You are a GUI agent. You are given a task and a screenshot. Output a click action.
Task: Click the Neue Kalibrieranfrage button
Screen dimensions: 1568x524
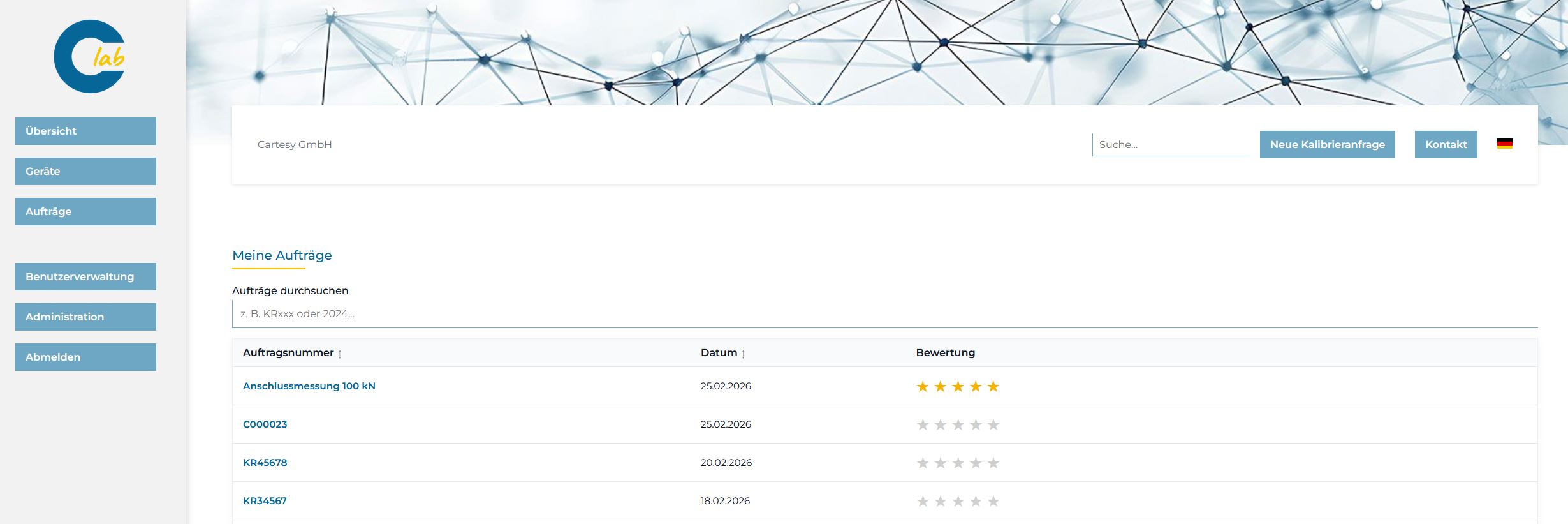pyautogui.click(x=1327, y=144)
